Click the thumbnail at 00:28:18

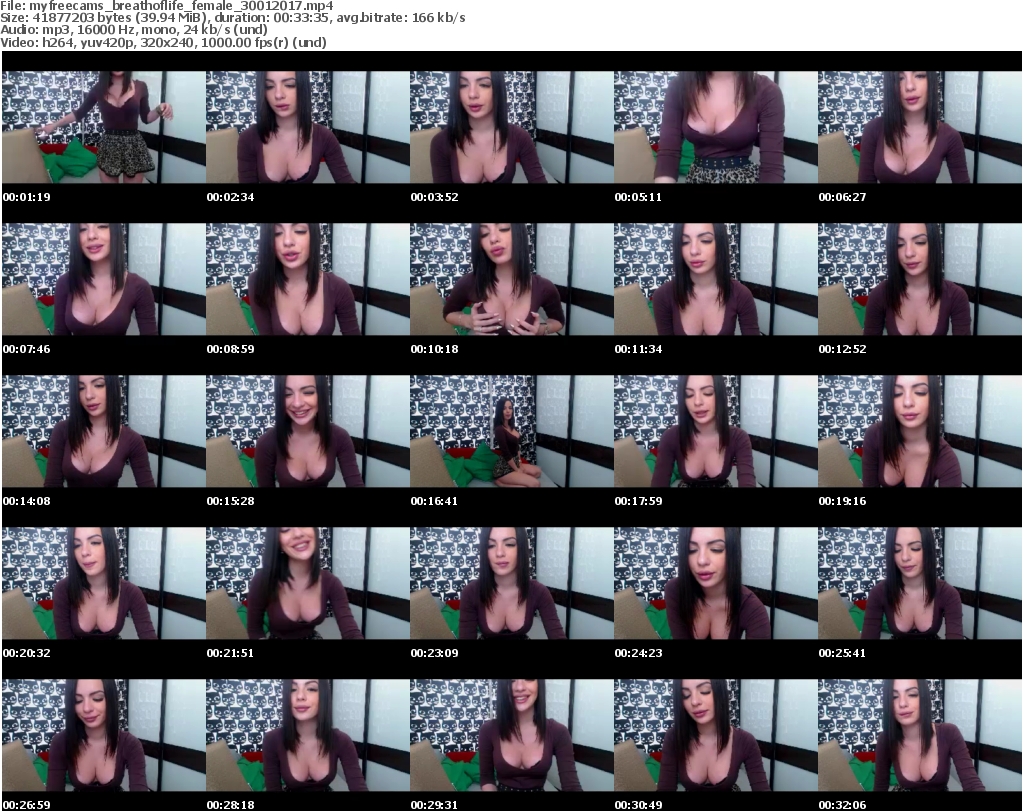[x=308, y=736]
